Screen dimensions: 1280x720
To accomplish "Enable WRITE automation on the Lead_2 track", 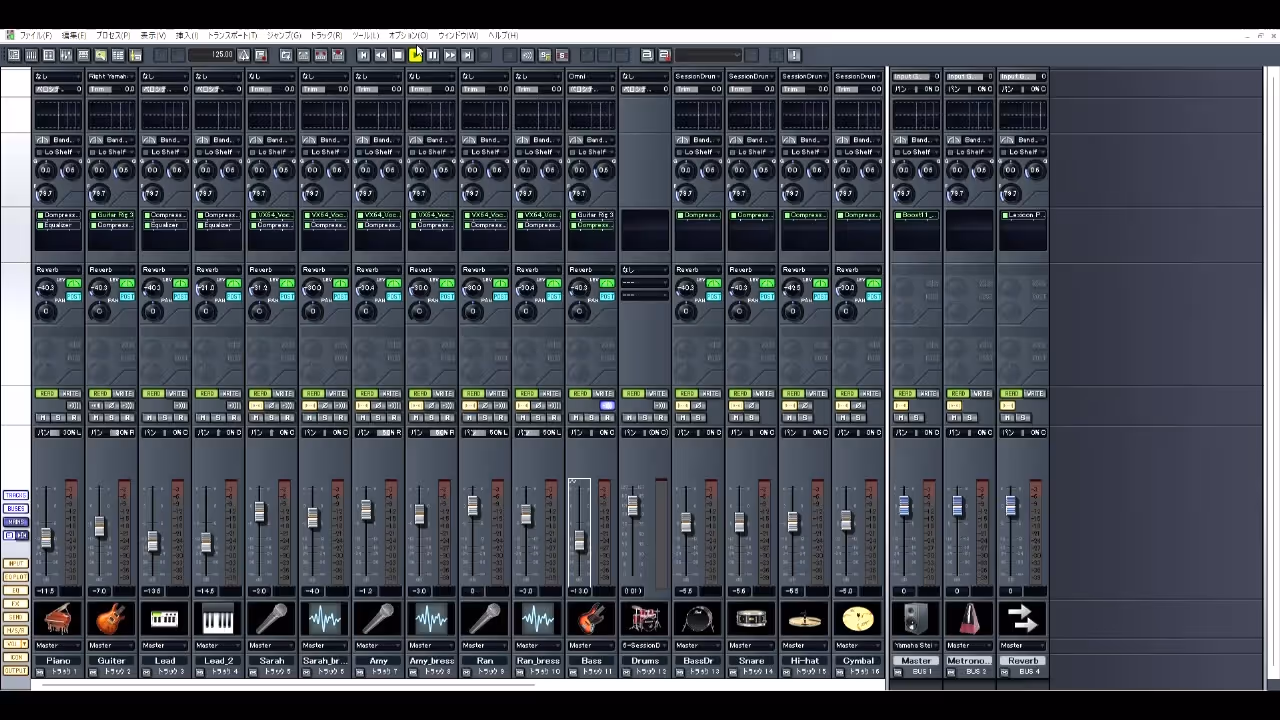I will (x=230, y=393).
